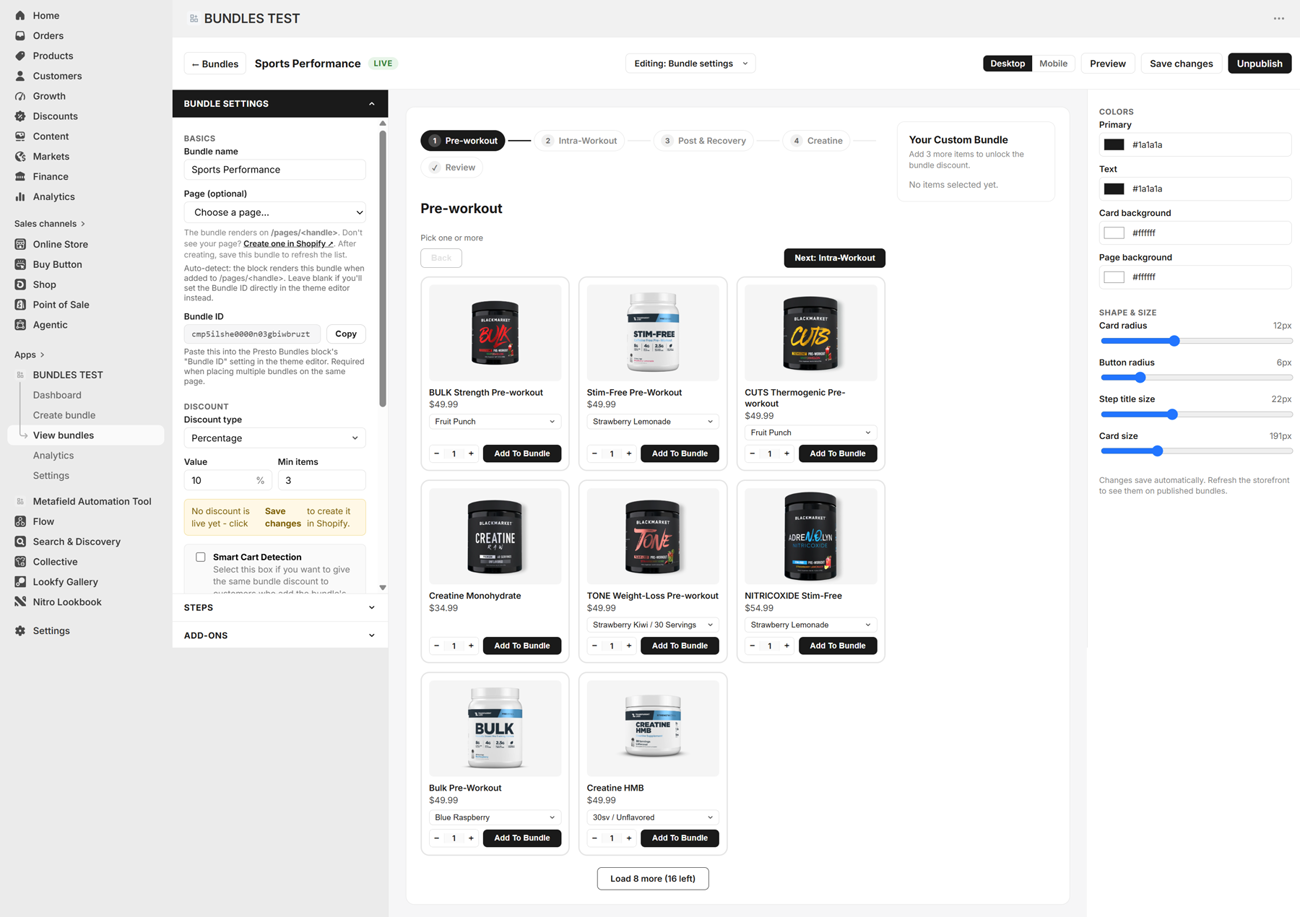Open the Products tag icon
Image resolution: width=1300 pixels, height=917 pixels.
click(20, 55)
